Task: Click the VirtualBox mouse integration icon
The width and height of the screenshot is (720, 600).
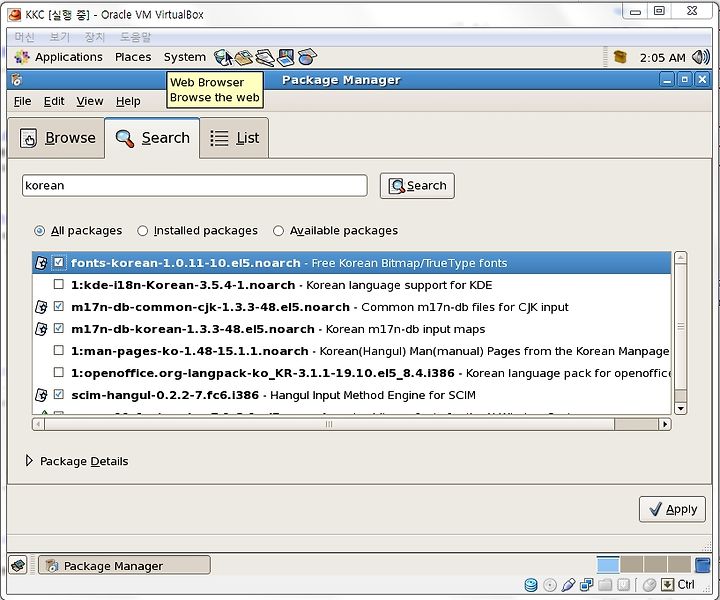Action: click(649, 585)
